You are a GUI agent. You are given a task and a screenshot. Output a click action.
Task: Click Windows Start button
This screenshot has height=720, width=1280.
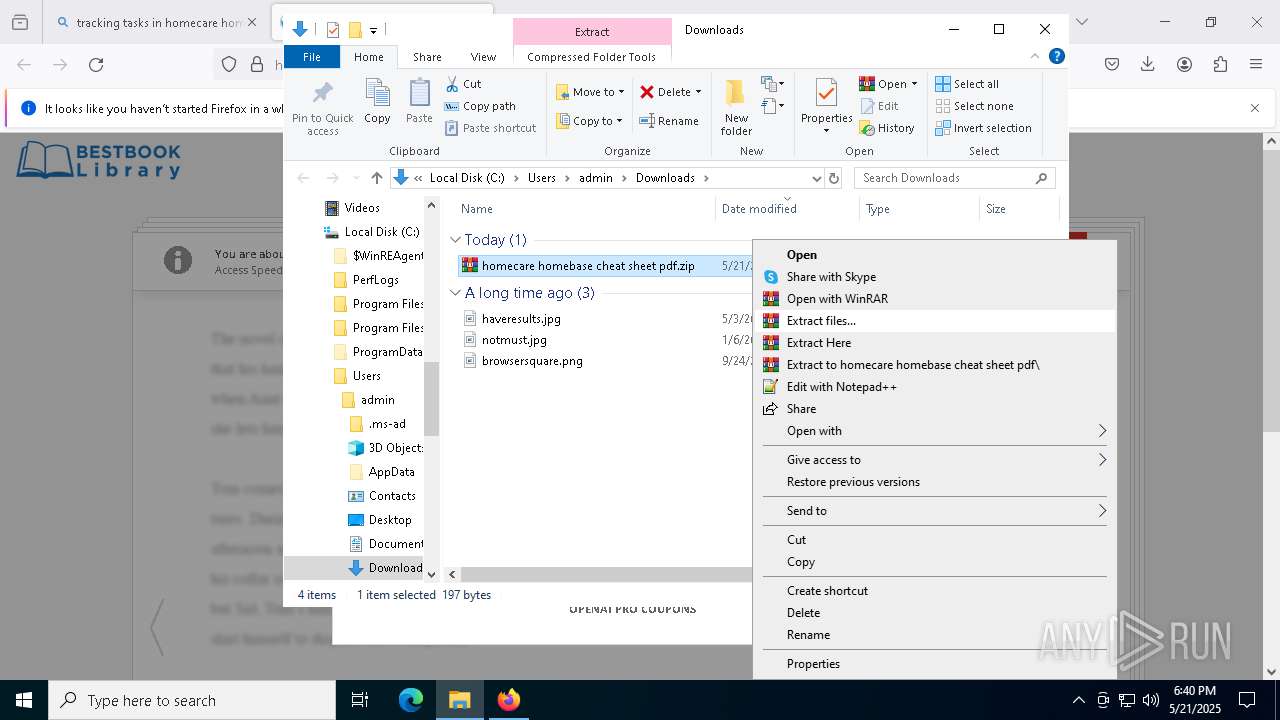[24, 700]
